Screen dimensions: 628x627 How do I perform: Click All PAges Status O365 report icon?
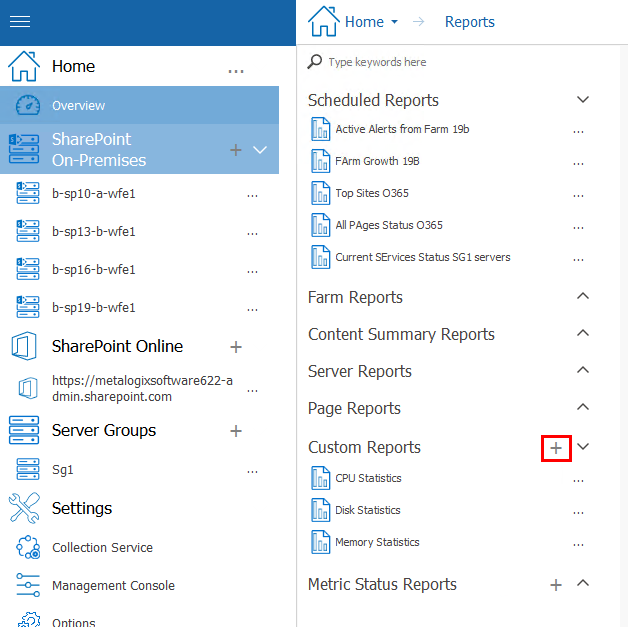coord(320,225)
